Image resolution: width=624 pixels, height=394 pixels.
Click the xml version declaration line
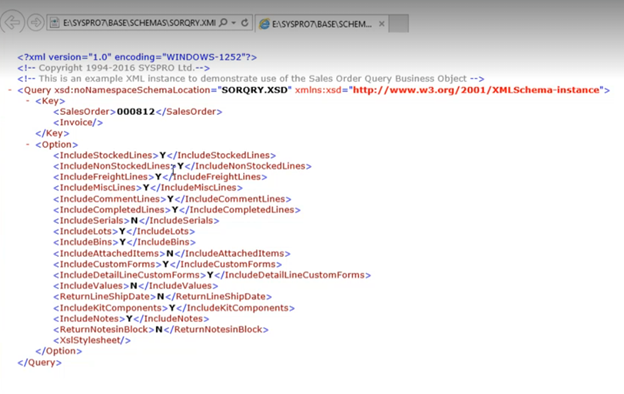tap(137, 57)
